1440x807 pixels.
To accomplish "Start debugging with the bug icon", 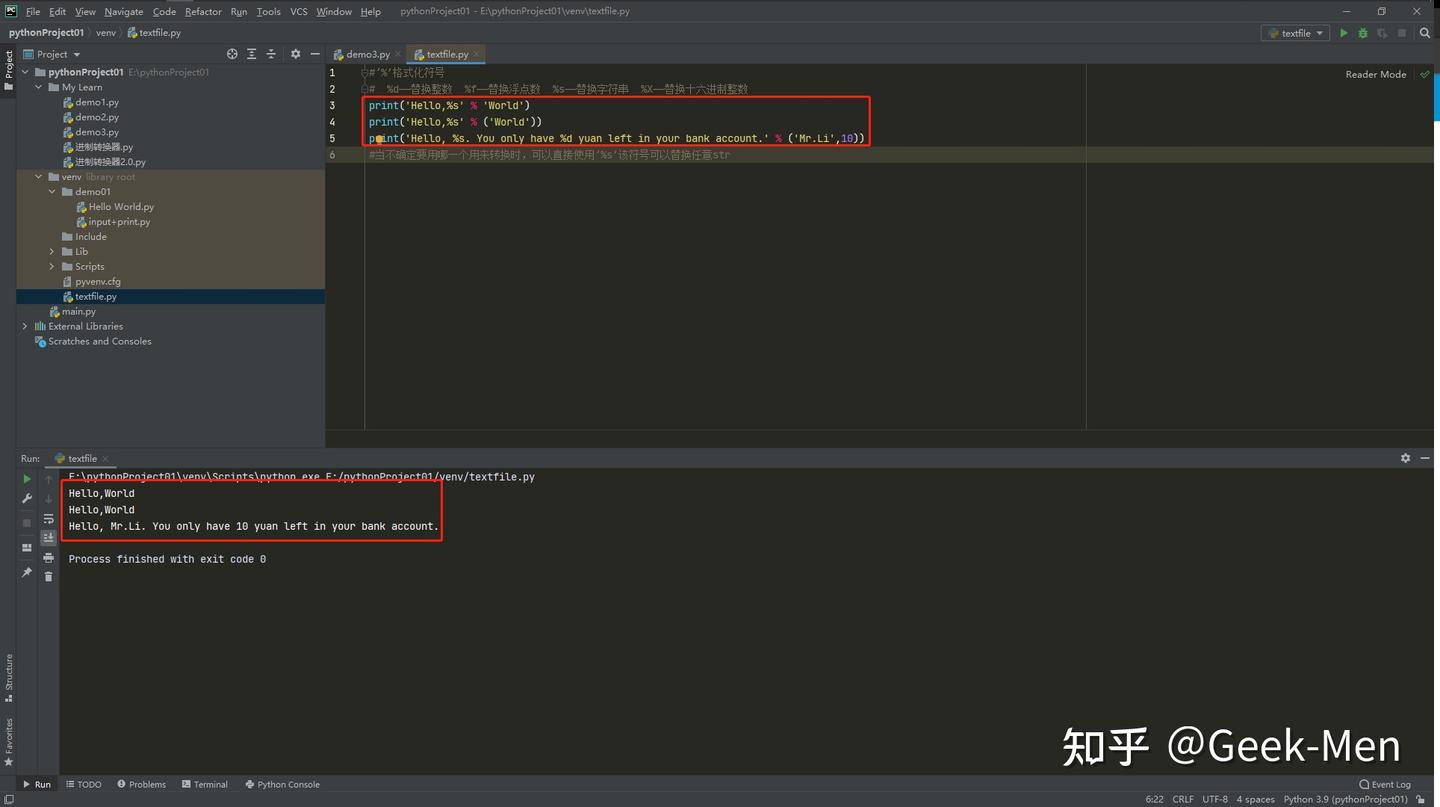I will 1362,33.
